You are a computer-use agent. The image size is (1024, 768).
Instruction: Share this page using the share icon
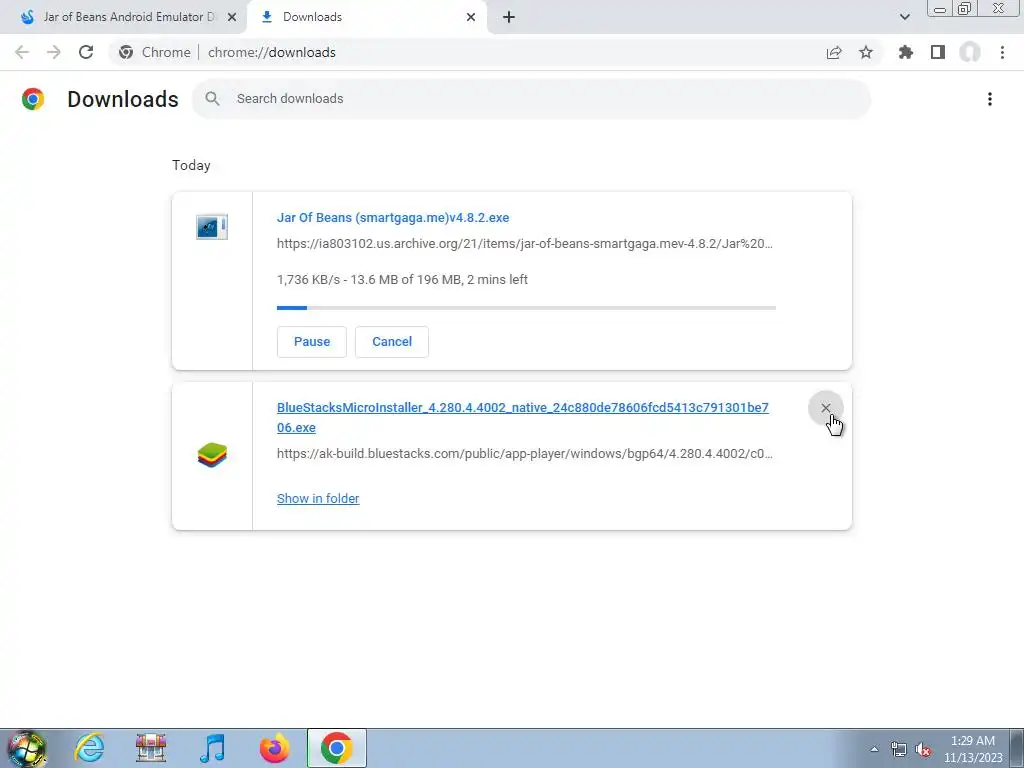834,52
